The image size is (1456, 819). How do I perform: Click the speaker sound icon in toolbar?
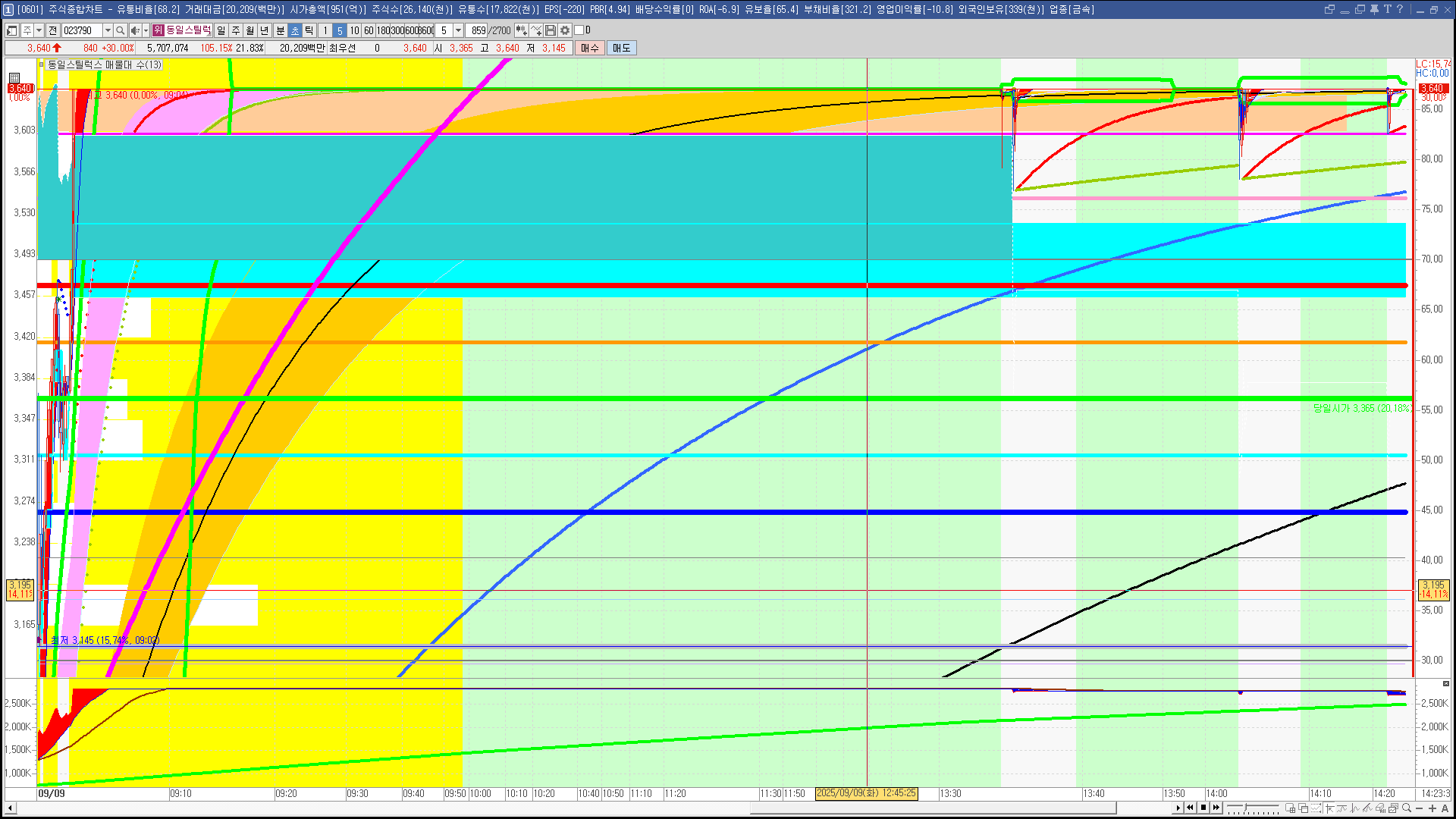(134, 30)
